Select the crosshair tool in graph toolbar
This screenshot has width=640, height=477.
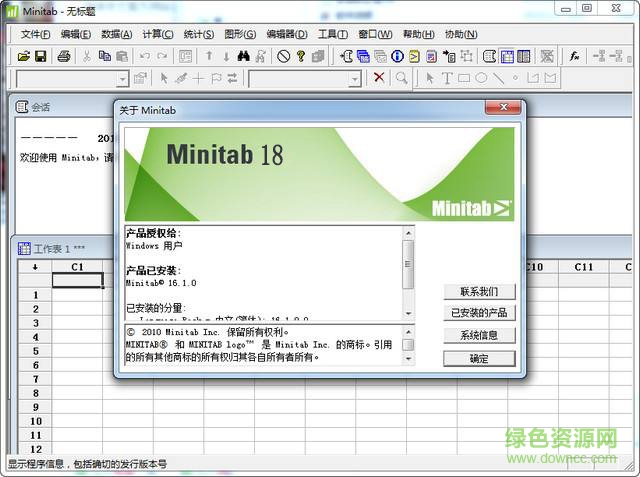(198, 78)
